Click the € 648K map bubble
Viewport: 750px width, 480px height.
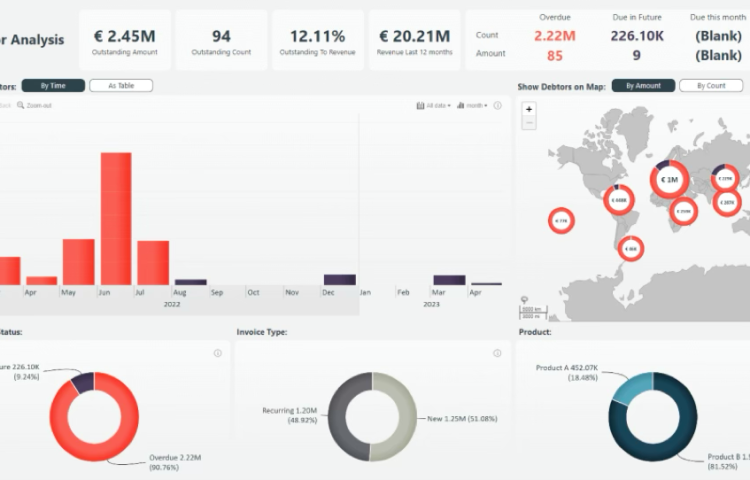pos(619,200)
